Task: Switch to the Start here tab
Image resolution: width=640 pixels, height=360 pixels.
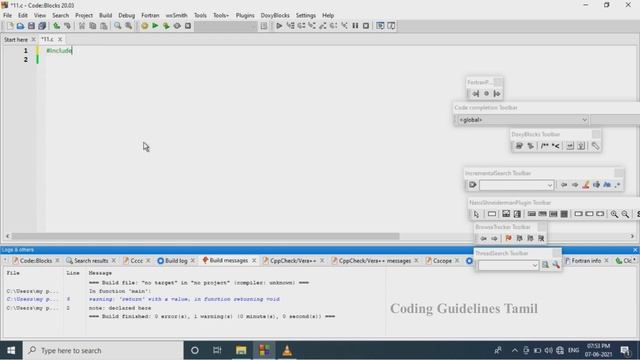Action: (x=16, y=40)
